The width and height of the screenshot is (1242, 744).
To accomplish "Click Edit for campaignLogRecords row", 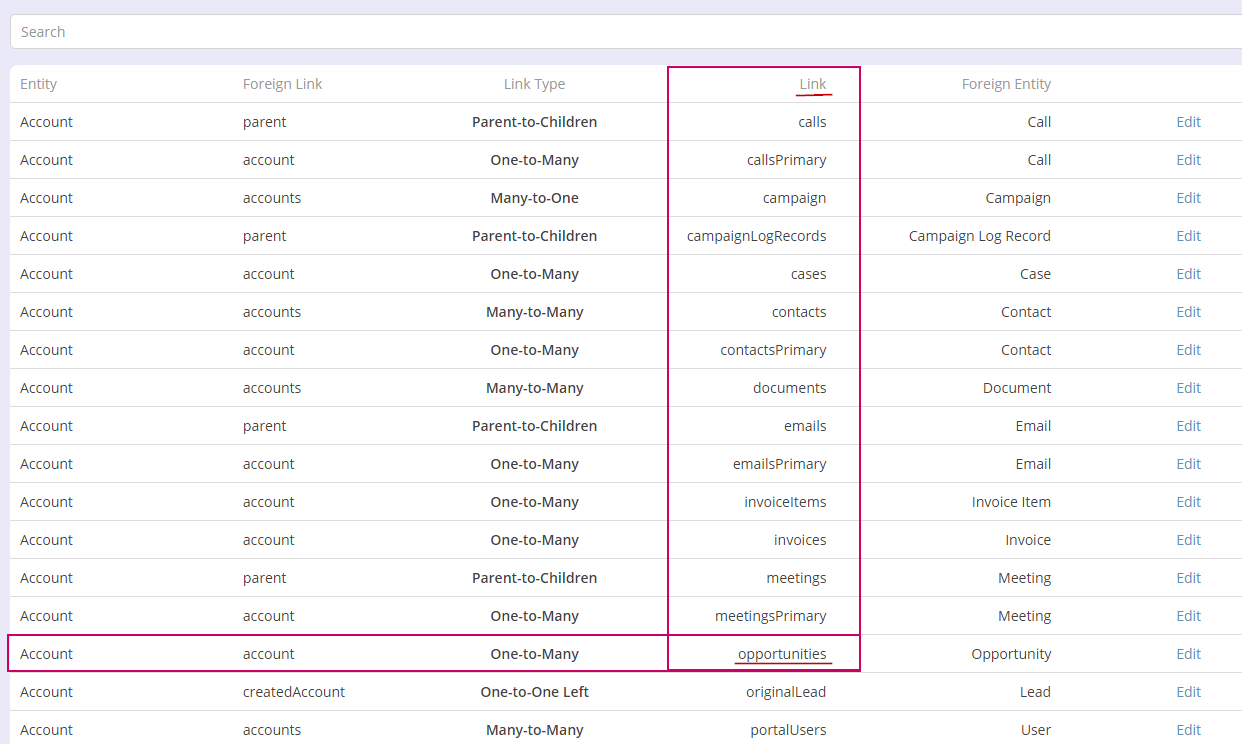I will click(1188, 236).
